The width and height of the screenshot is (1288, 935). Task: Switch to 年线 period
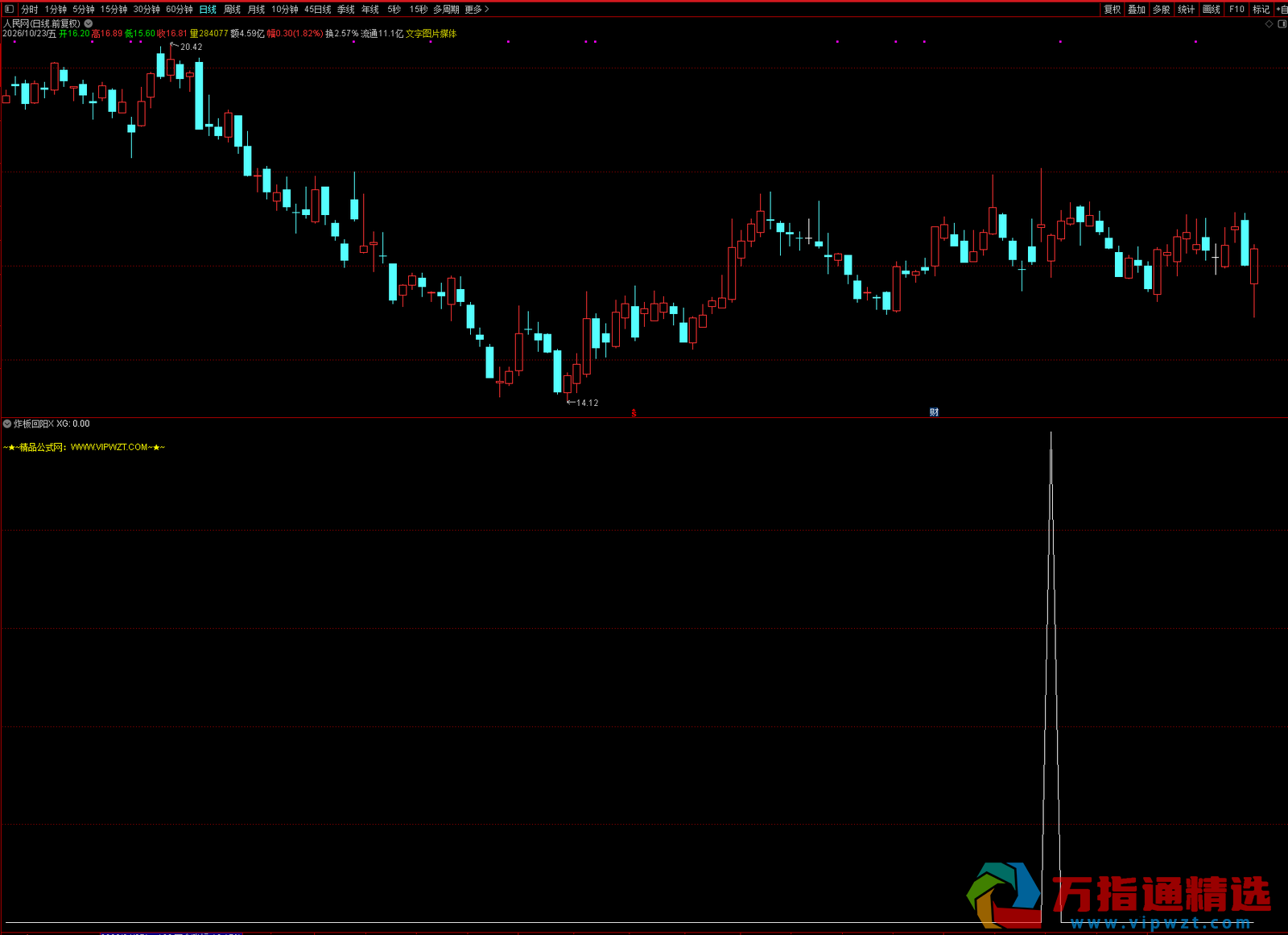(x=370, y=10)
